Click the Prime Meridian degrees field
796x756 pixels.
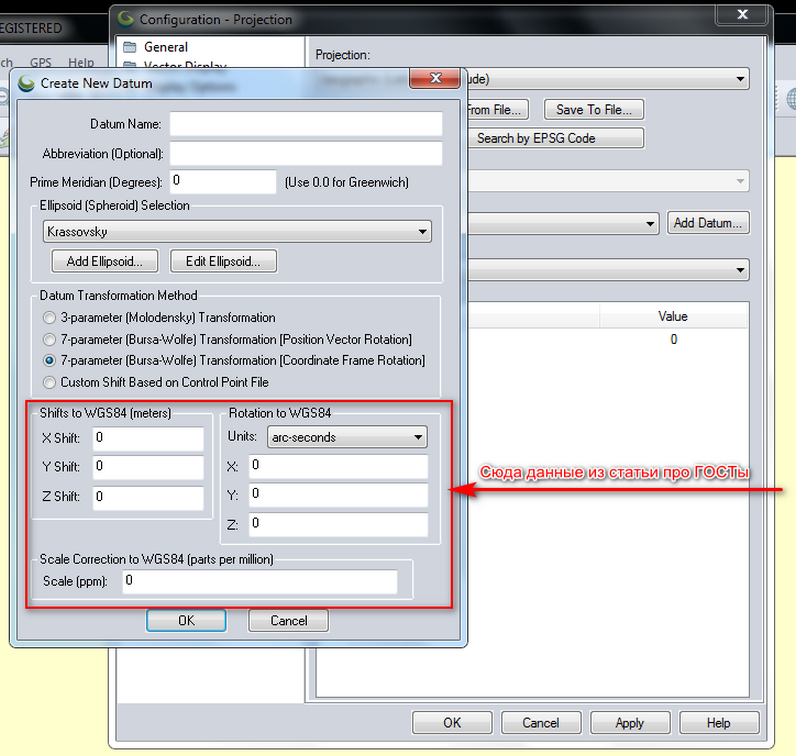coord(223,181)
